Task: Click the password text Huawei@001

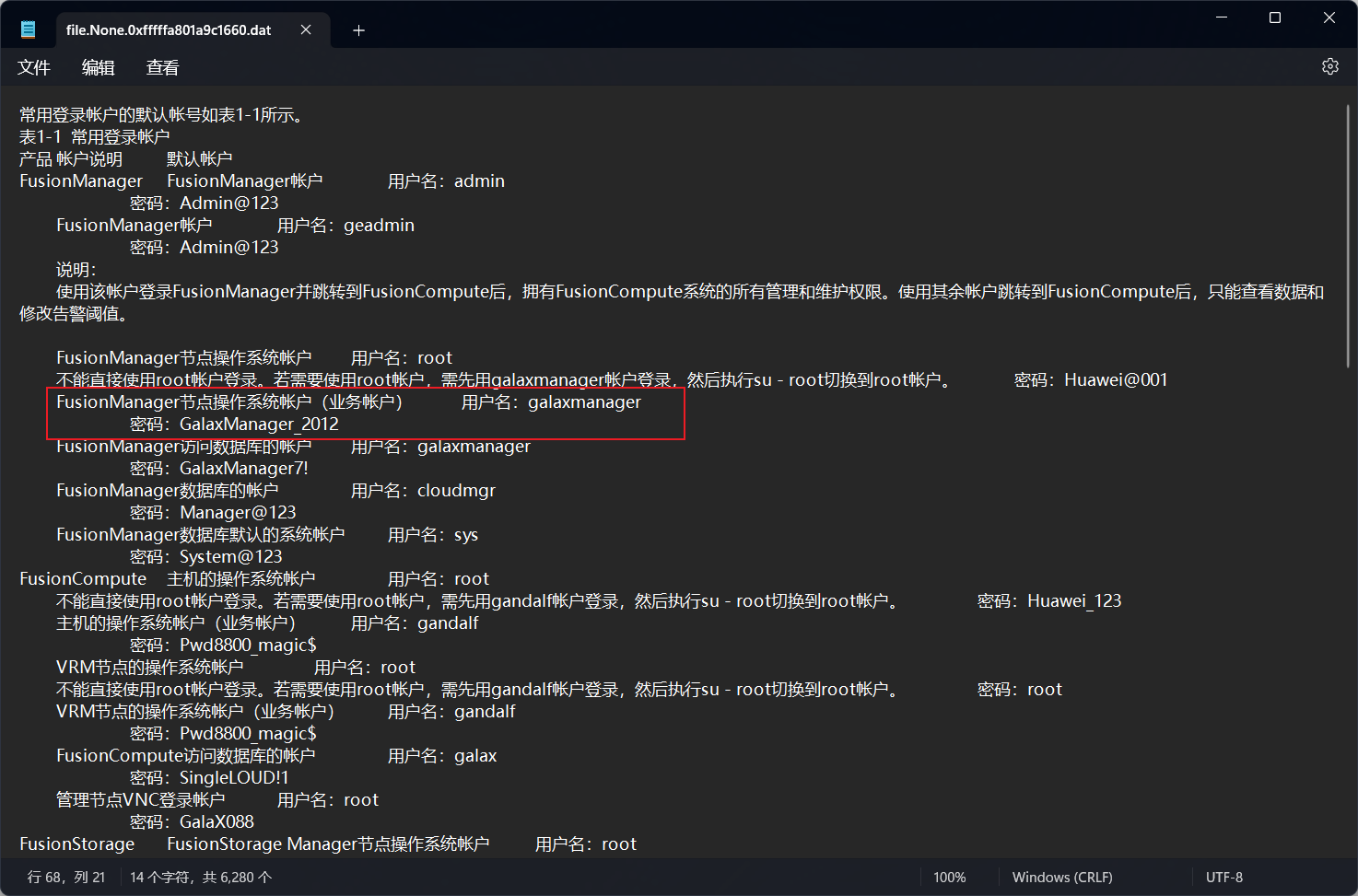Action: click(1116, 380)
